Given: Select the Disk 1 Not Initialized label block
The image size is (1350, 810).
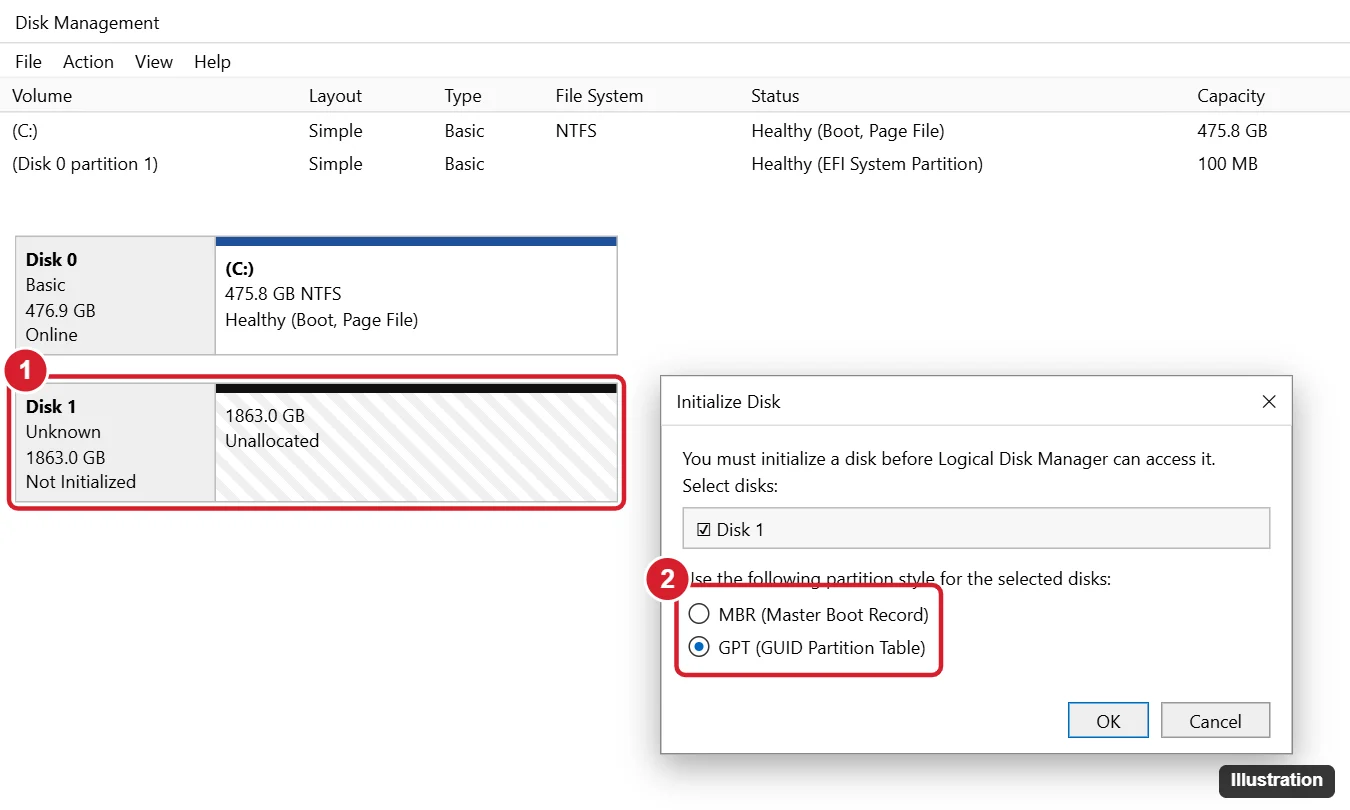Looking at the screenshot, I should tap(115, 443).
